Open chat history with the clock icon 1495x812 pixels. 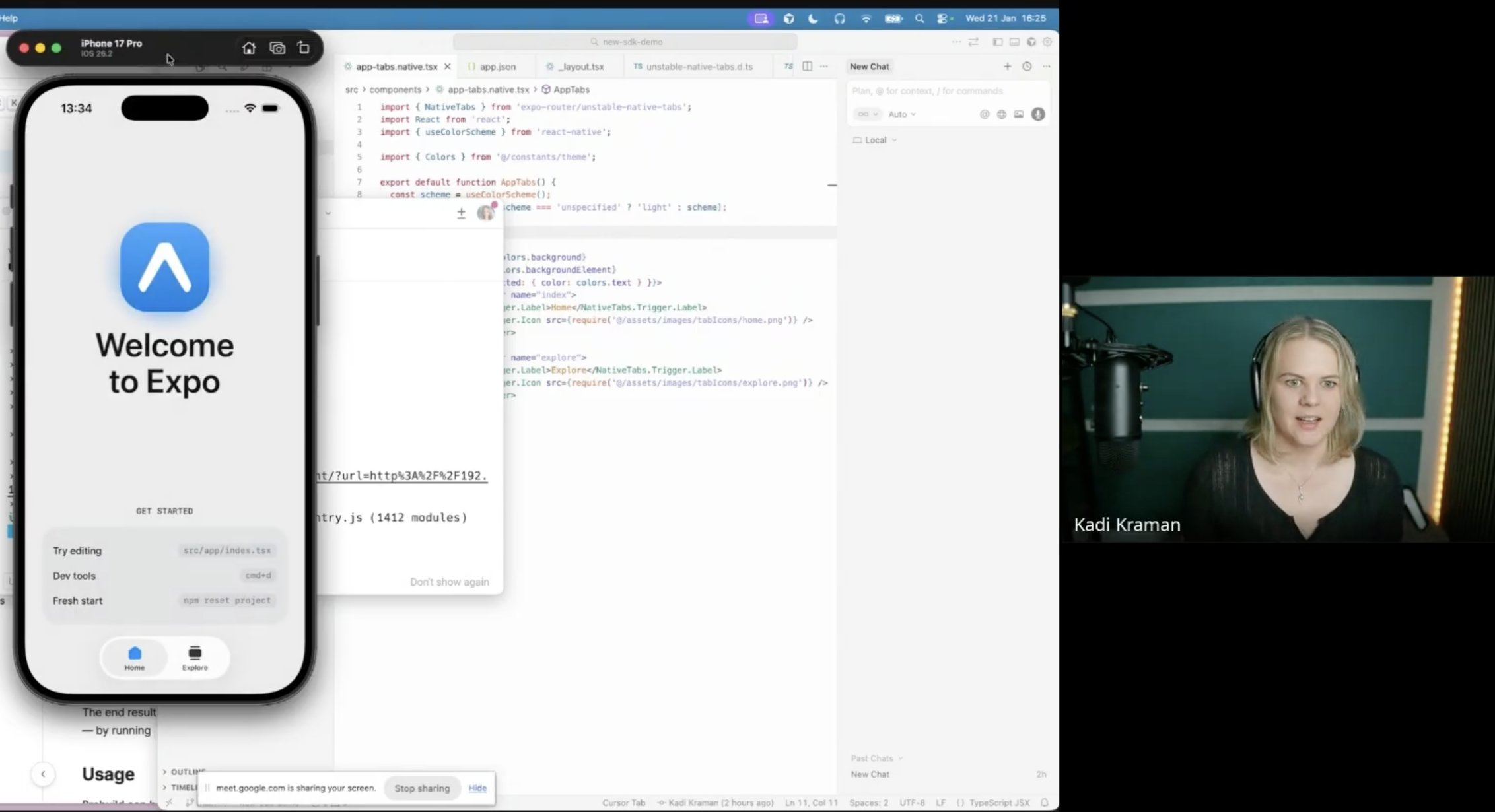(1027, 66)
